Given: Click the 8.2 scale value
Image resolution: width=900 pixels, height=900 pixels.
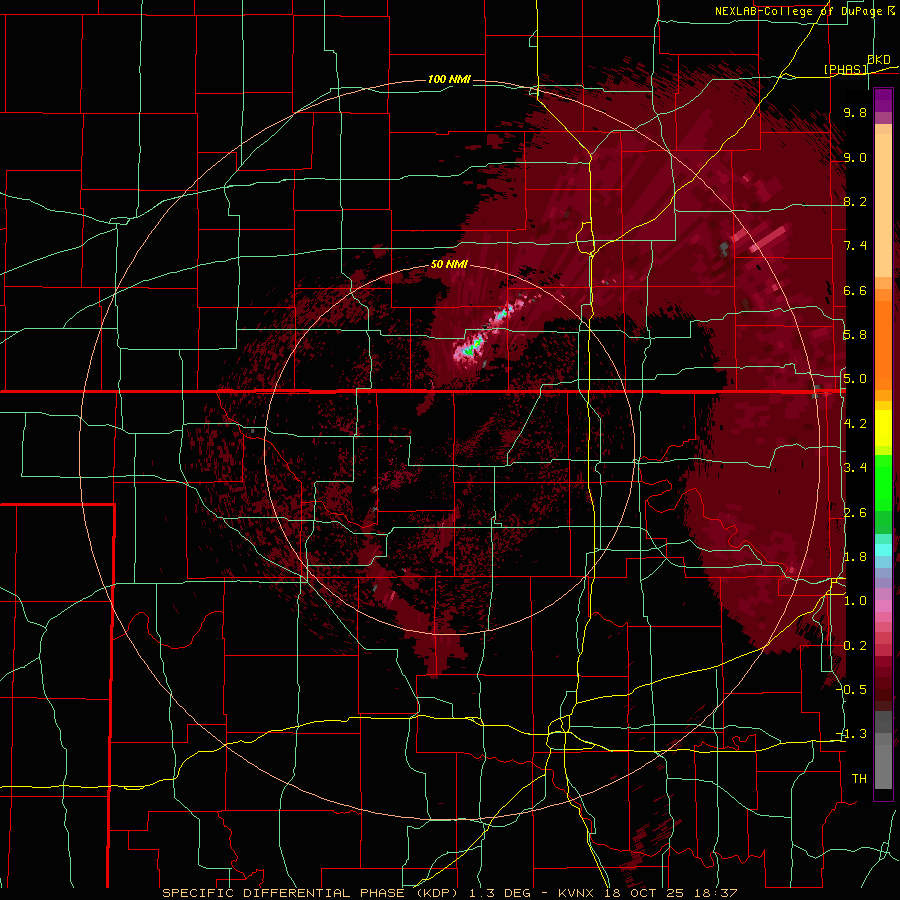Looking at the screenshot, I should pyautogui.click(x=855, y=202).
